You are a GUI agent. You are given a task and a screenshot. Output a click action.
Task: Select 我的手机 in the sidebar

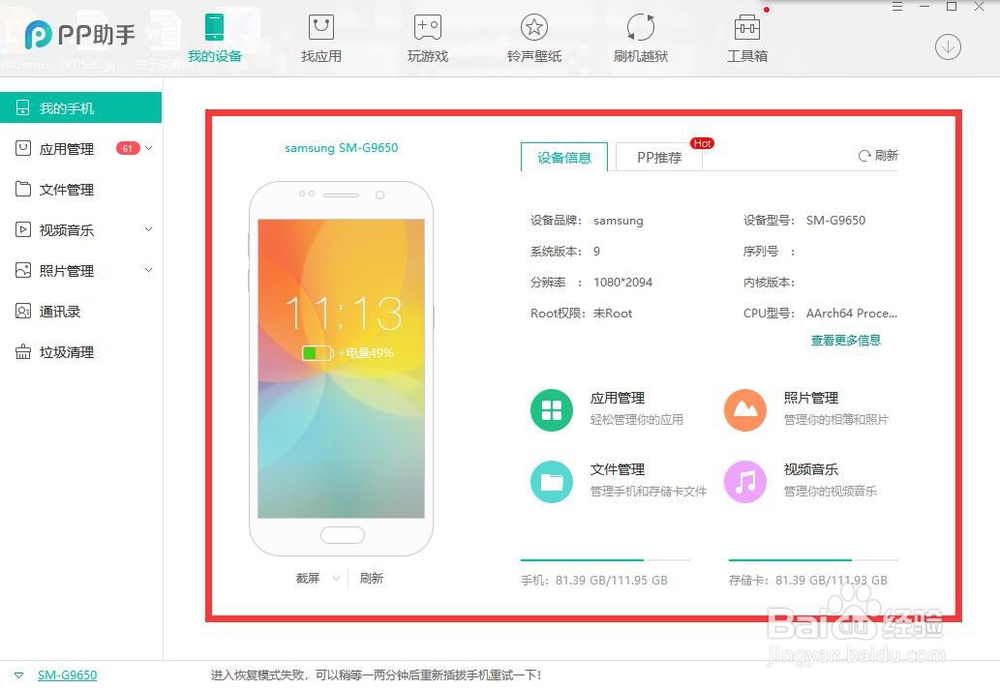[x=81, y=108]
